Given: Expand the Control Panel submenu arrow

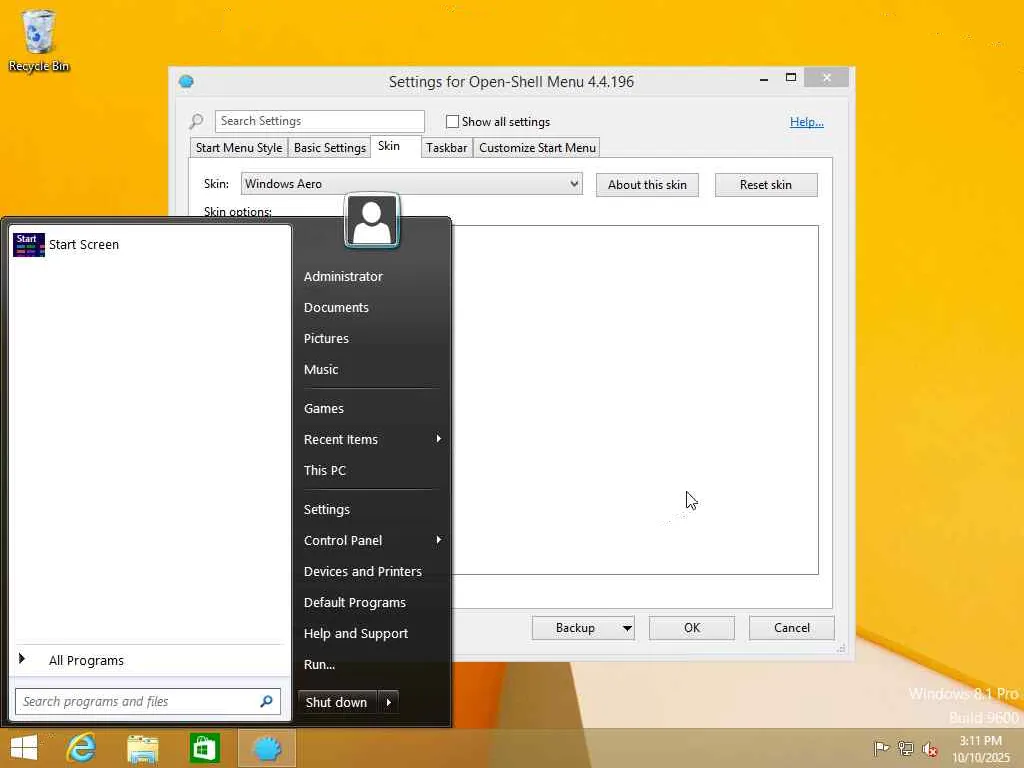Looking at the screenshot, I should click(x=439, y=540).
